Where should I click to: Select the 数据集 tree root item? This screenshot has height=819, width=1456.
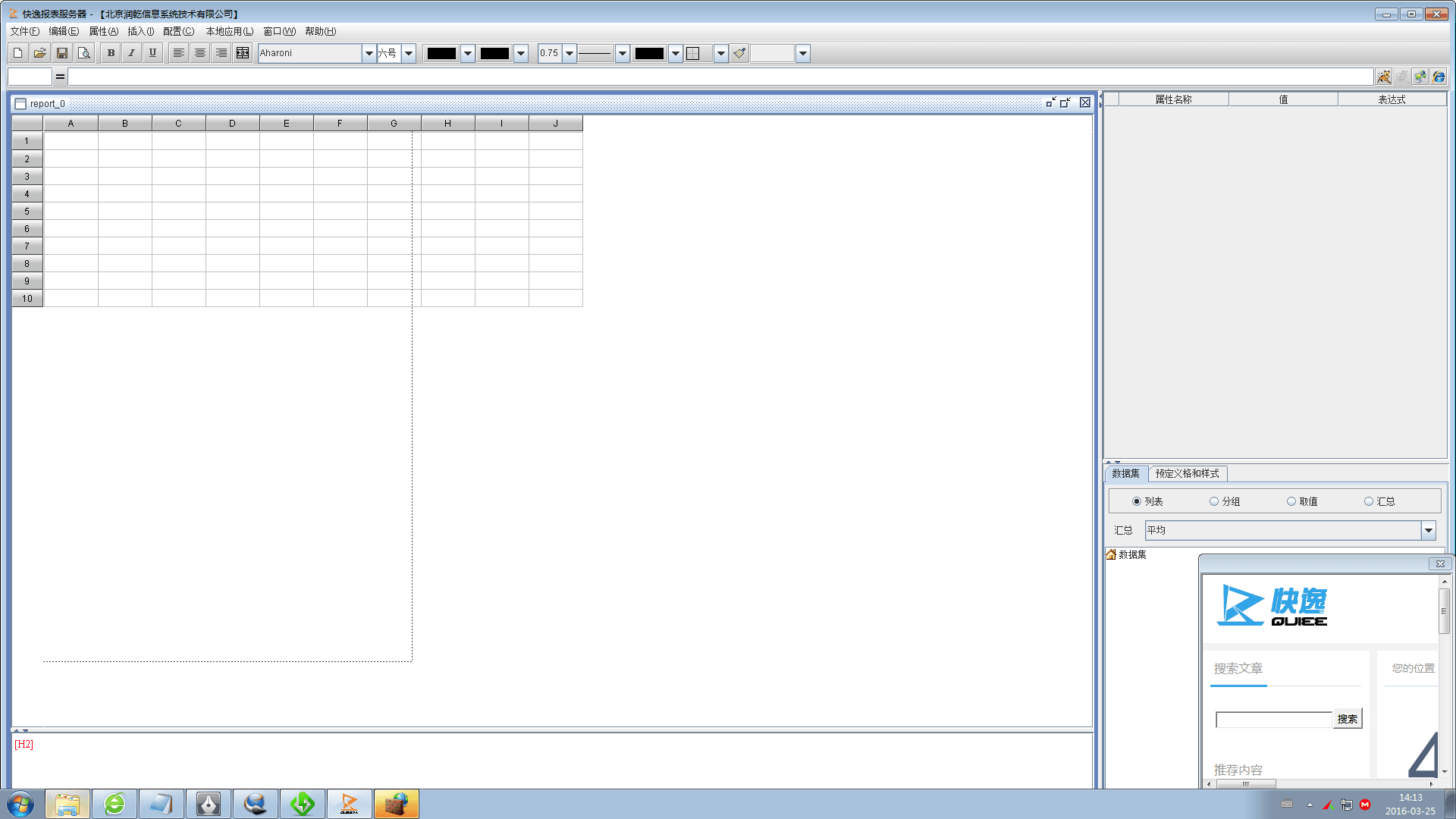tap(1132, 554)
